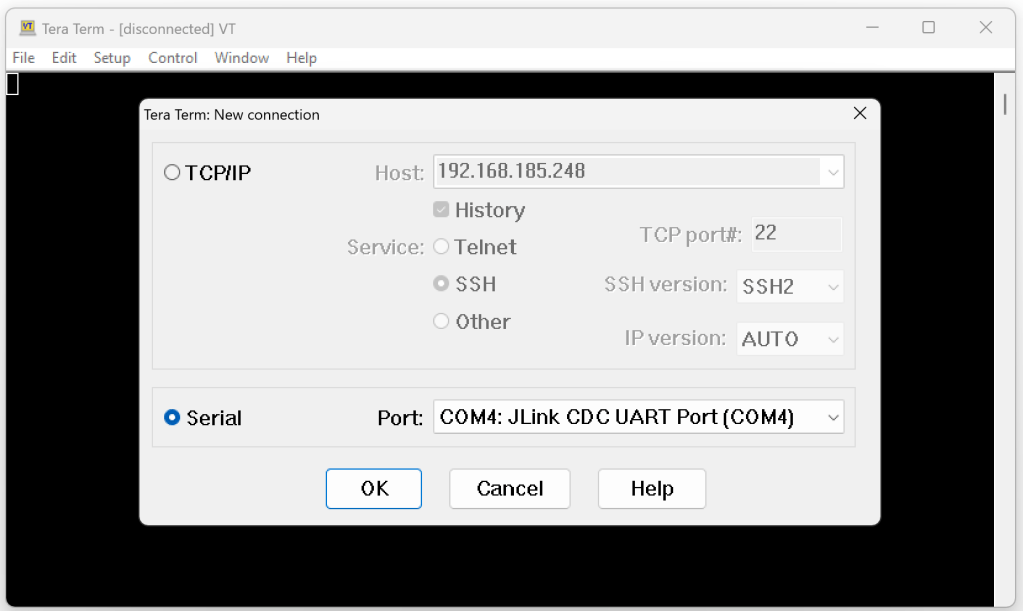Open the File menu
The height and width of the screenshot is (611, 1023).
23,58
